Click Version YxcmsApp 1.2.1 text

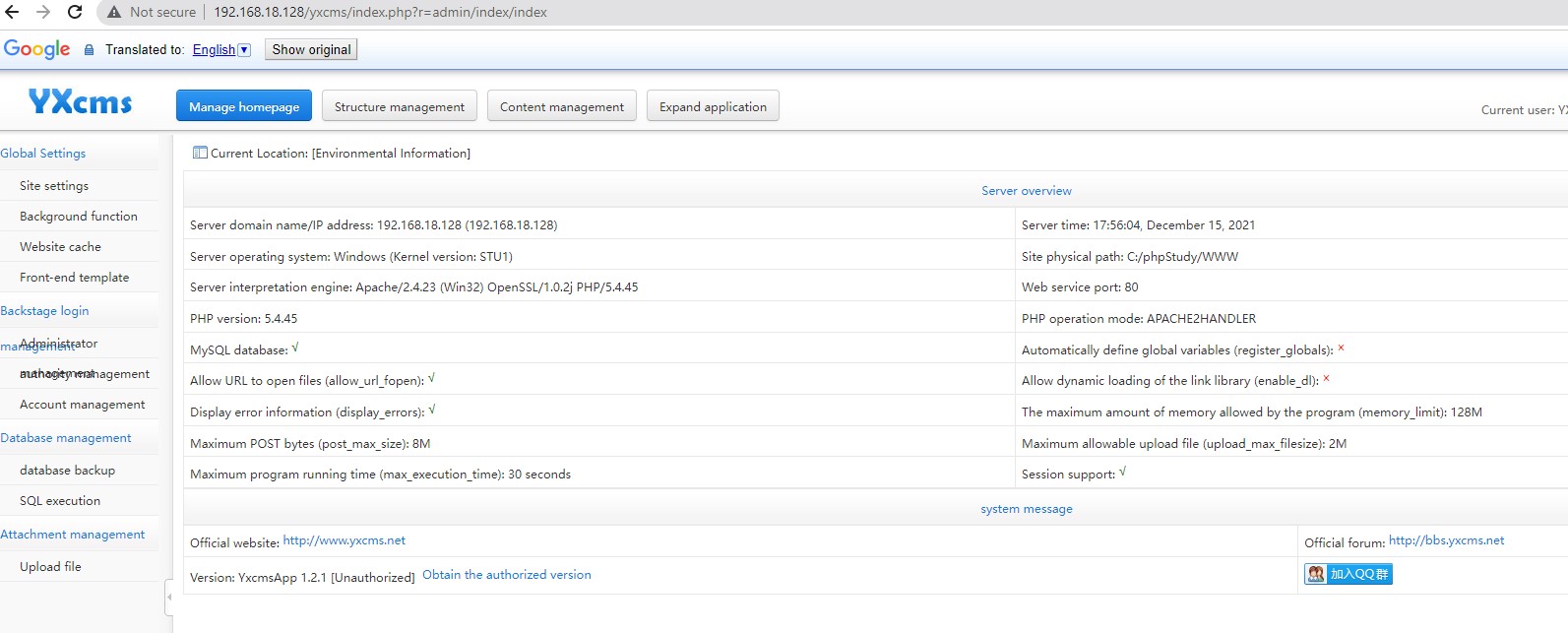coord(302,578)
